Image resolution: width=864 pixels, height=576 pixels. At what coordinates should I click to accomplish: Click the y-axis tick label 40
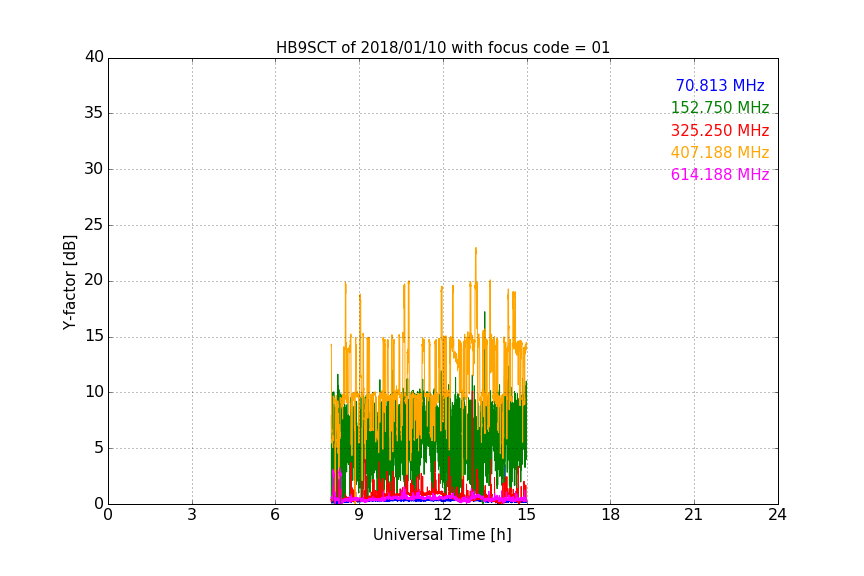tap(94, 57)
